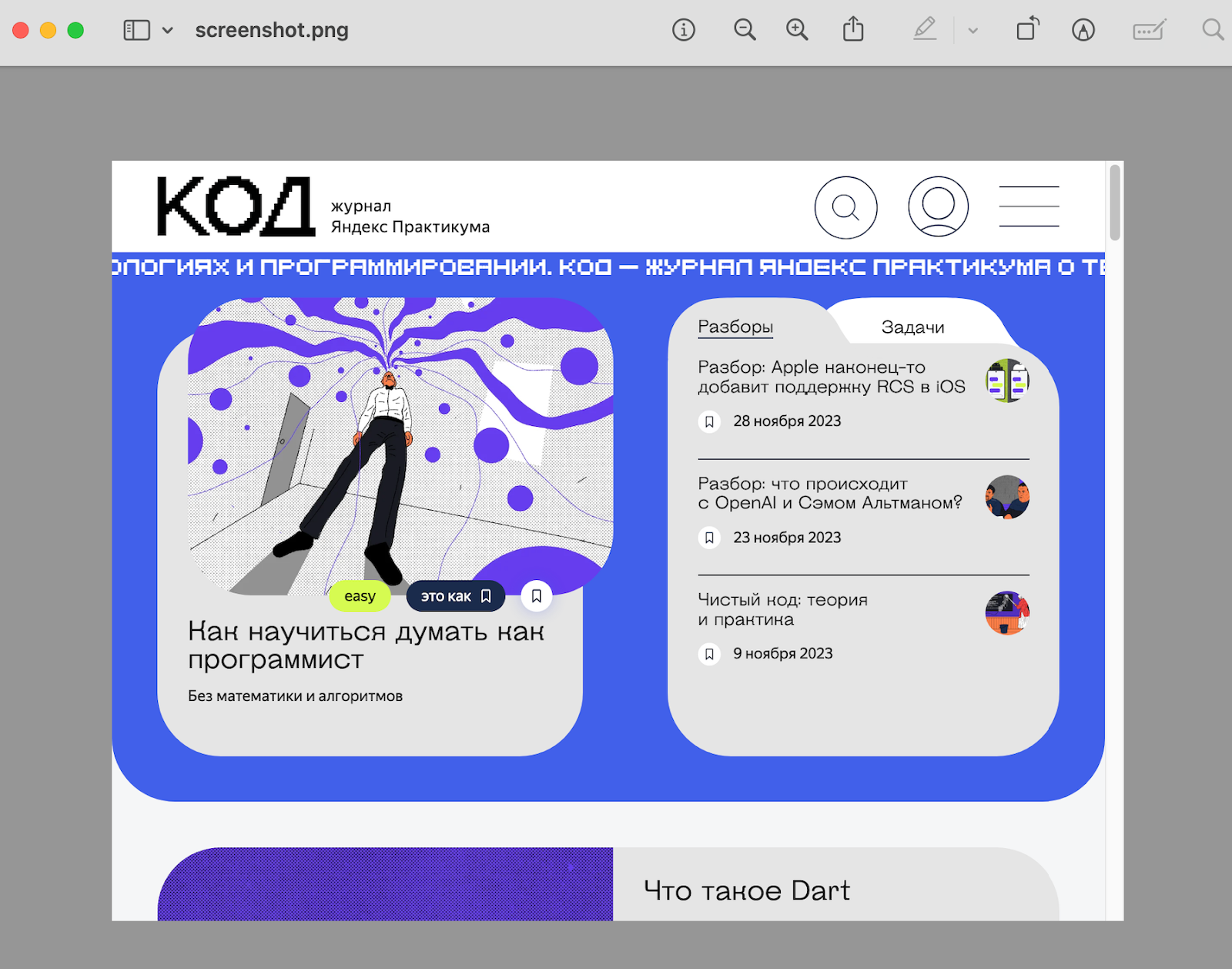Expand the markup options chevron in the toolbar
Screen dimensions: 1232x969
(x=973, y=30)
